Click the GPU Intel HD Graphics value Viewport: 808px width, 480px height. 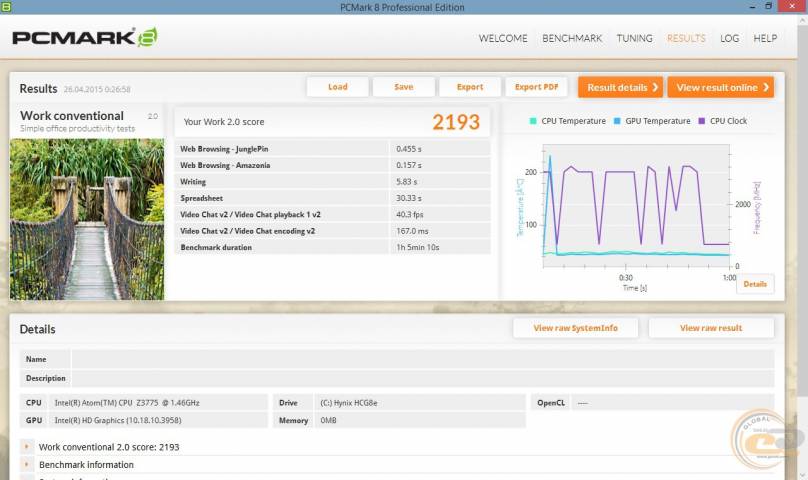[158, 420]
